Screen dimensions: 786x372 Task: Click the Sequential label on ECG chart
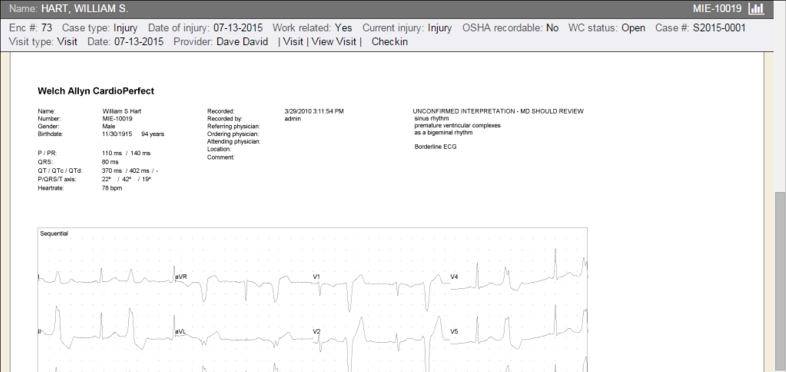pyautogui.click(x=54, y=234)
